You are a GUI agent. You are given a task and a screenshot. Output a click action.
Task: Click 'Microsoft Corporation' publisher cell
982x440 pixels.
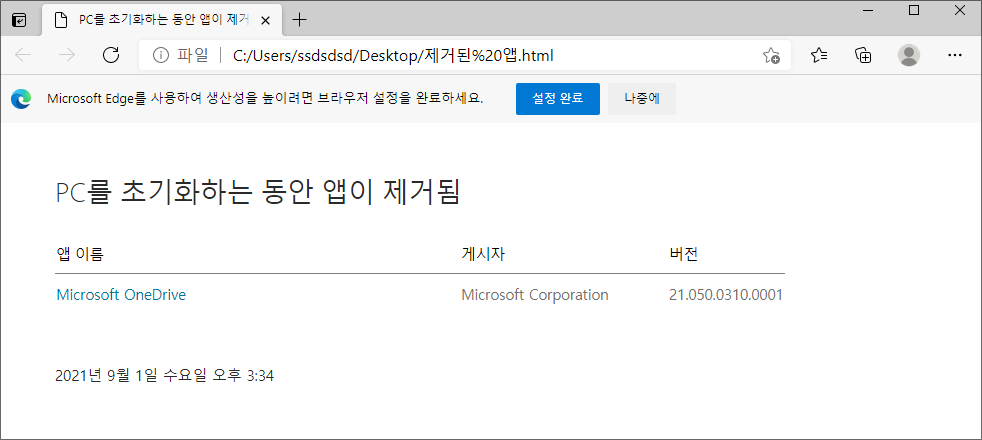(535, 295)
